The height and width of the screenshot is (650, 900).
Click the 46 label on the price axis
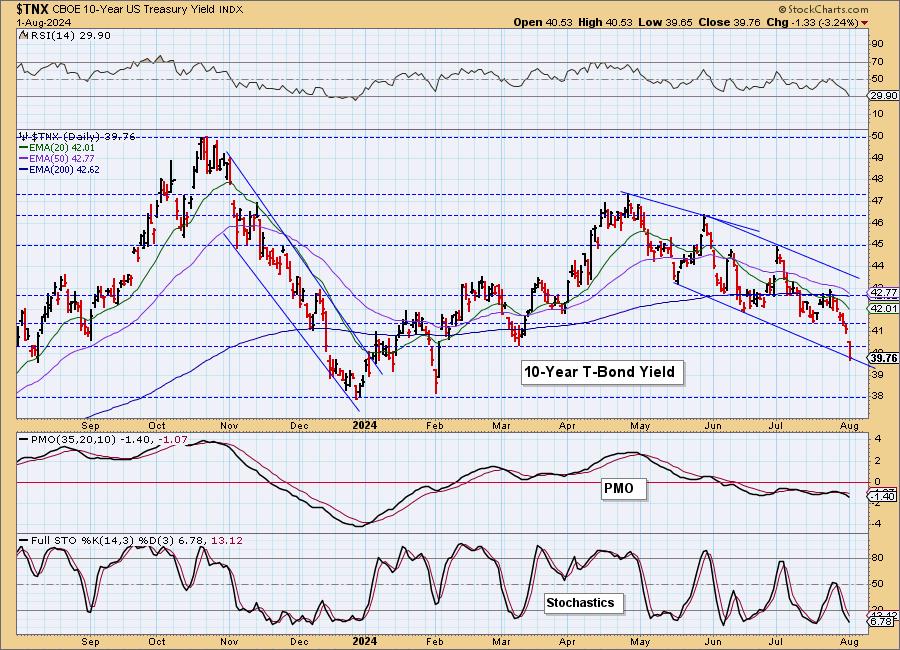[878, 223]
